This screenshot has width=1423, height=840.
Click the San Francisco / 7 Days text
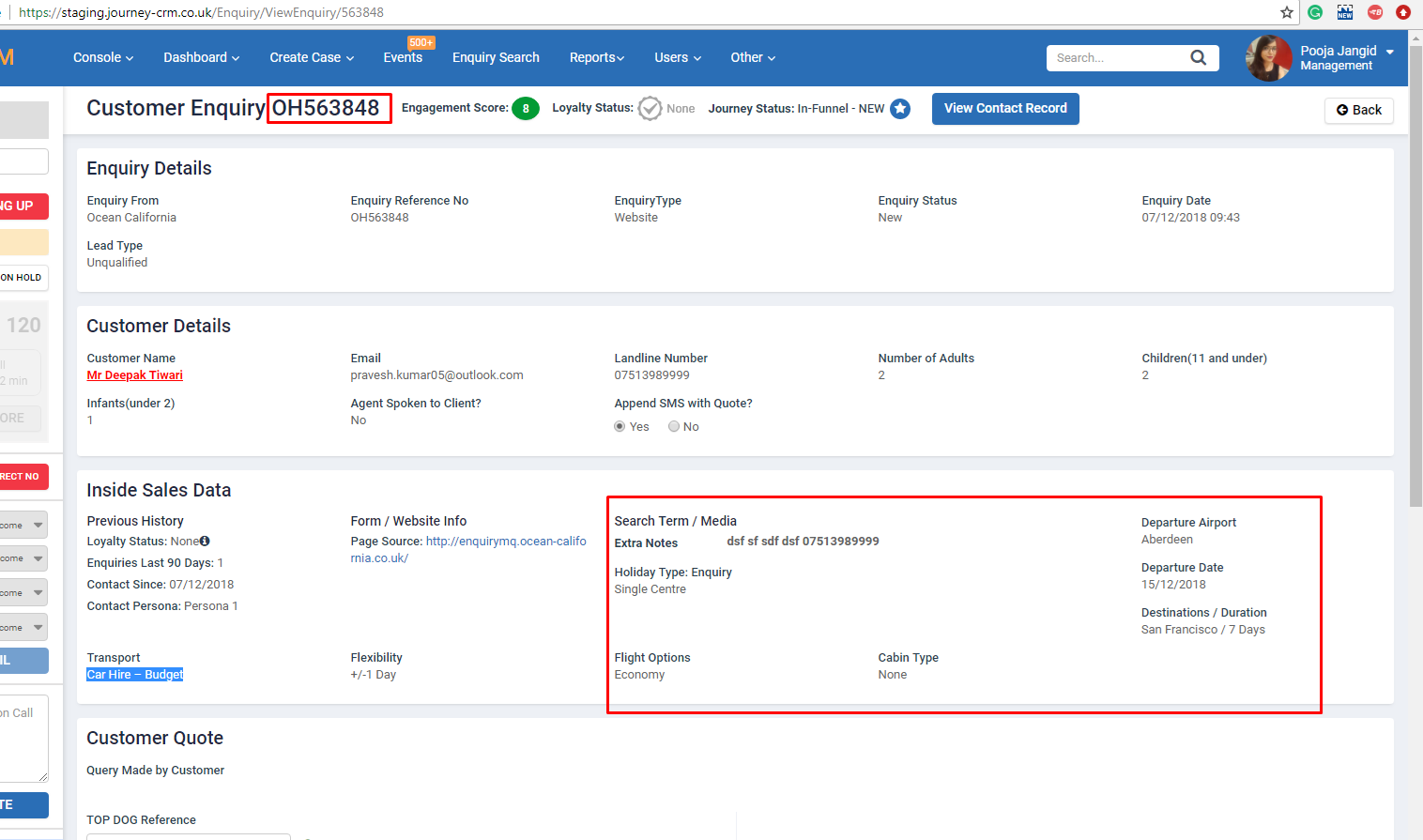pos(1203,630)
